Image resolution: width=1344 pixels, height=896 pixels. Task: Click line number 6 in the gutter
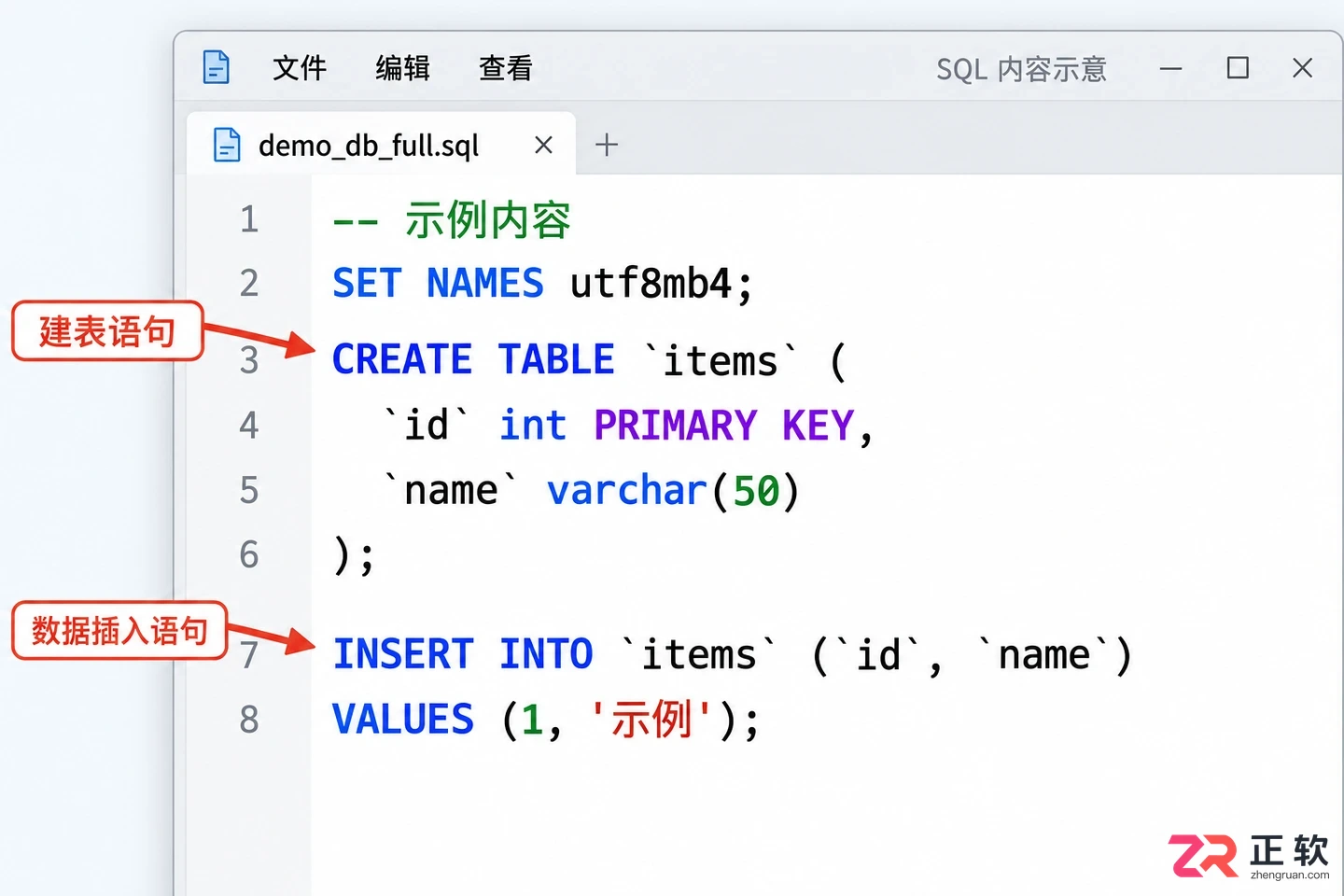[x=248, y=554]
